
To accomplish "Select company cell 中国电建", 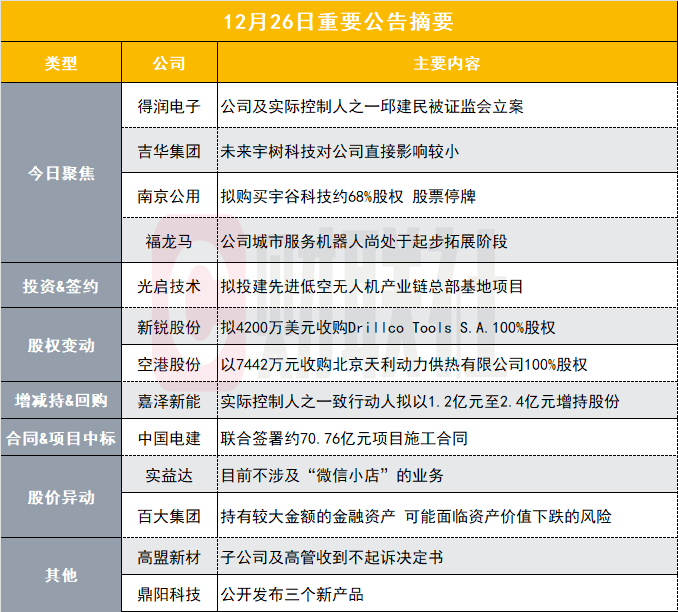I will pos(169,438).
